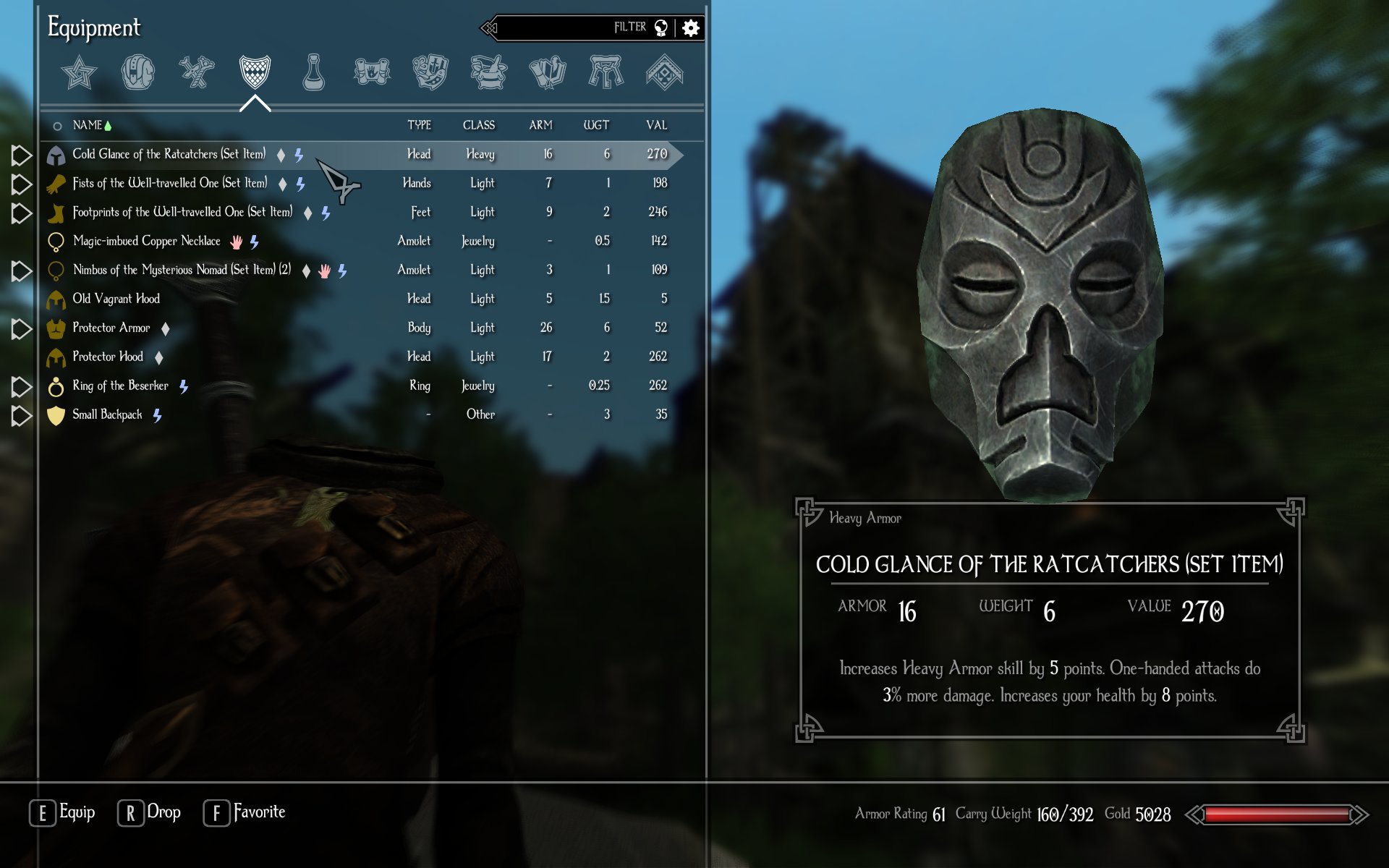This screenshot has width=1389, height=868.
Task: Toggle equipped marker for Ring of the Beserker
Action: point(22,387)
